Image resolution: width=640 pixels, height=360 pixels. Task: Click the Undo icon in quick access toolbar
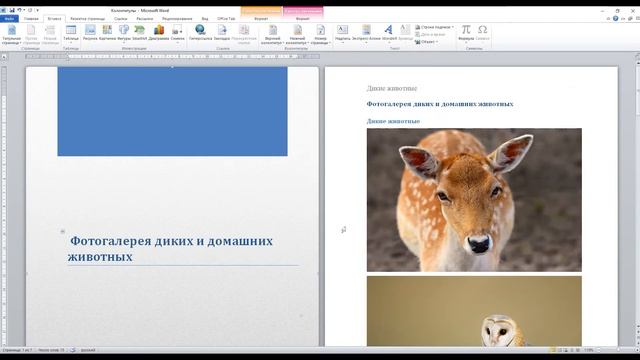[19, 10]
